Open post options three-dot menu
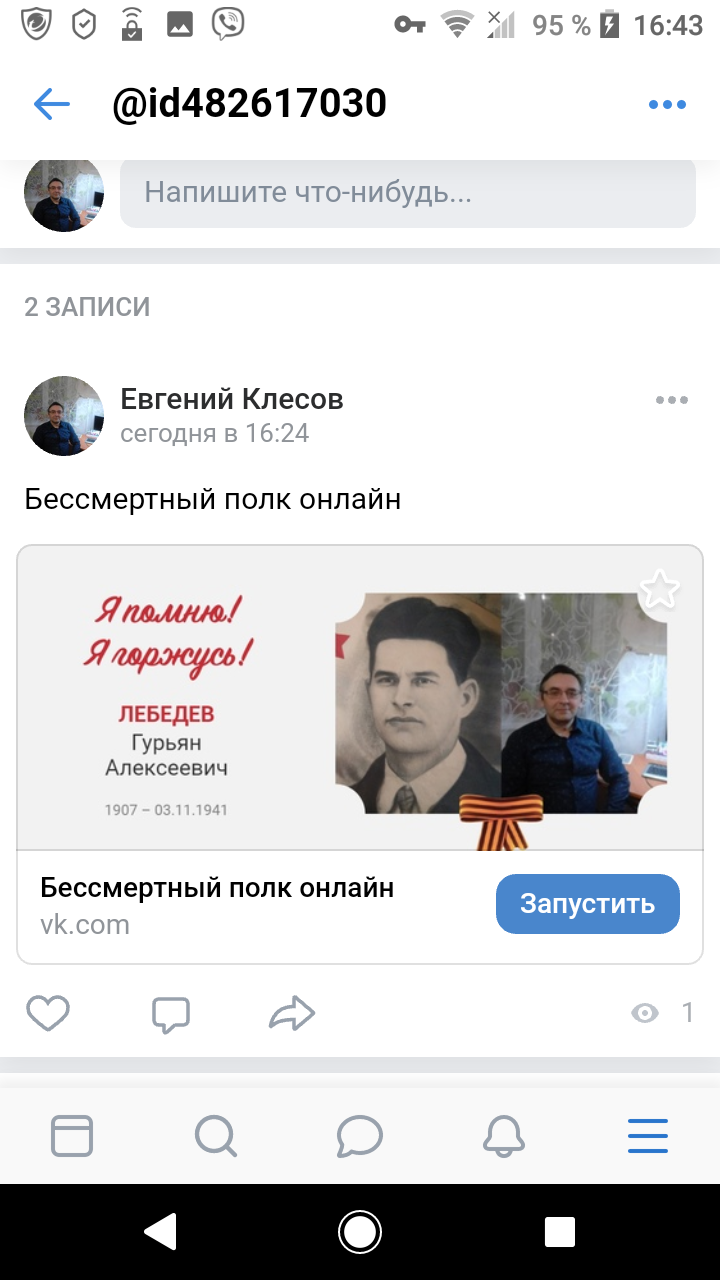Image resolution: width=720 pixels, height=1280 pixels. 672,400
